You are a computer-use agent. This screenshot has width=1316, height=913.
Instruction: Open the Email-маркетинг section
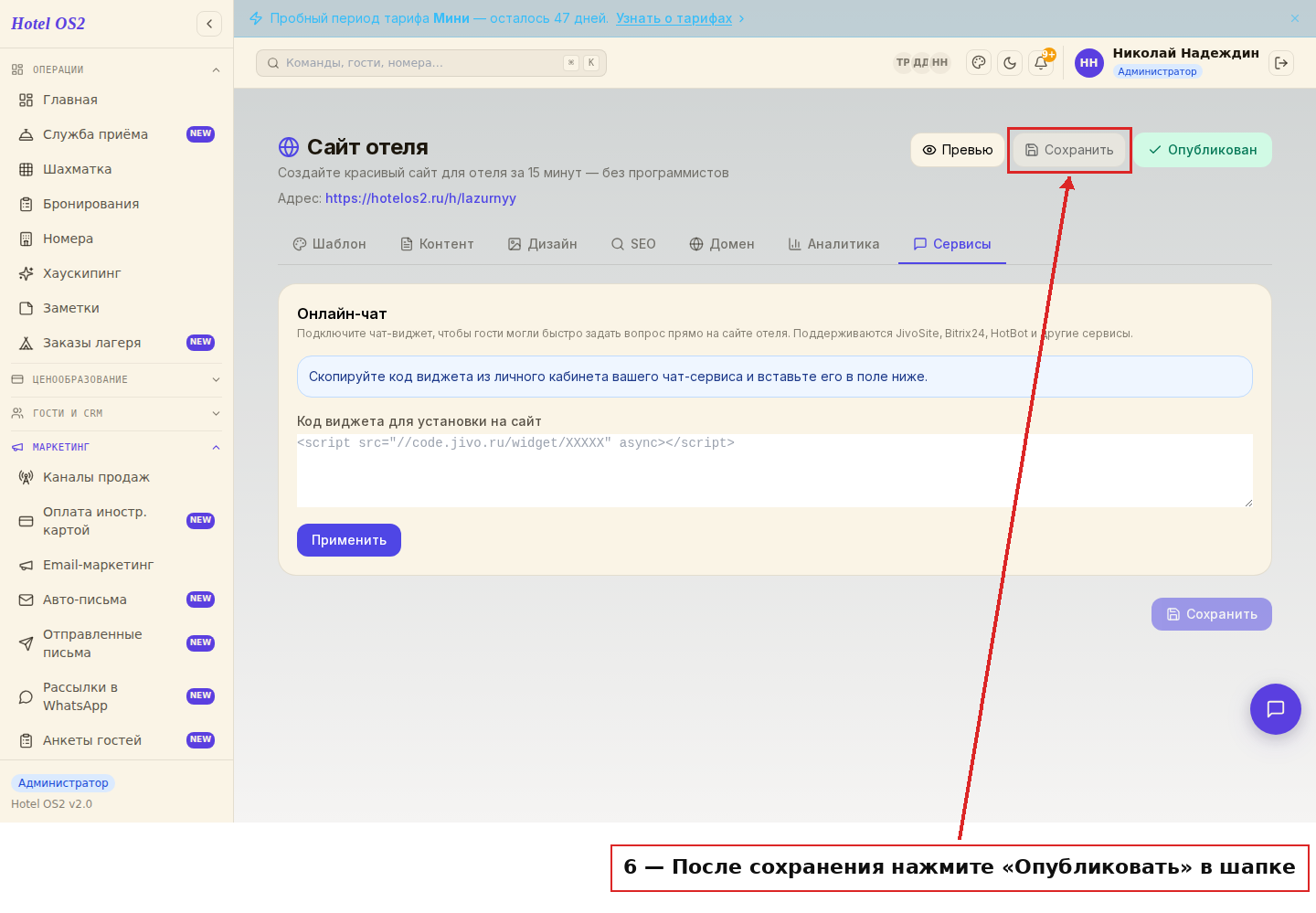116,565
